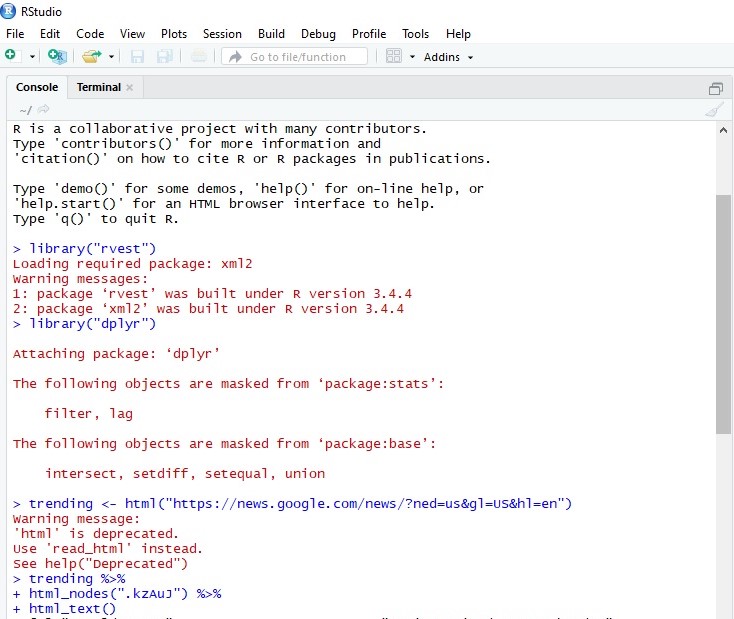The width and height of the screenshot is (734, 619).
Task: Click the console vertical scrollbar thumb
Action: coord(723,314)
